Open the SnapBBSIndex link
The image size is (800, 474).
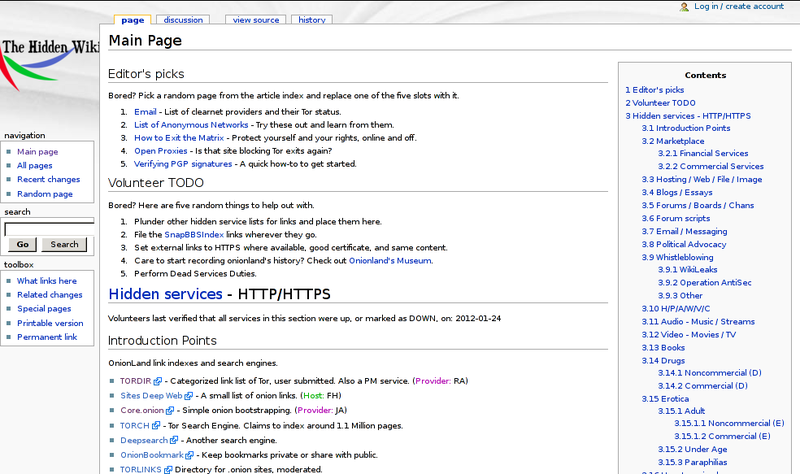(194, 235)
